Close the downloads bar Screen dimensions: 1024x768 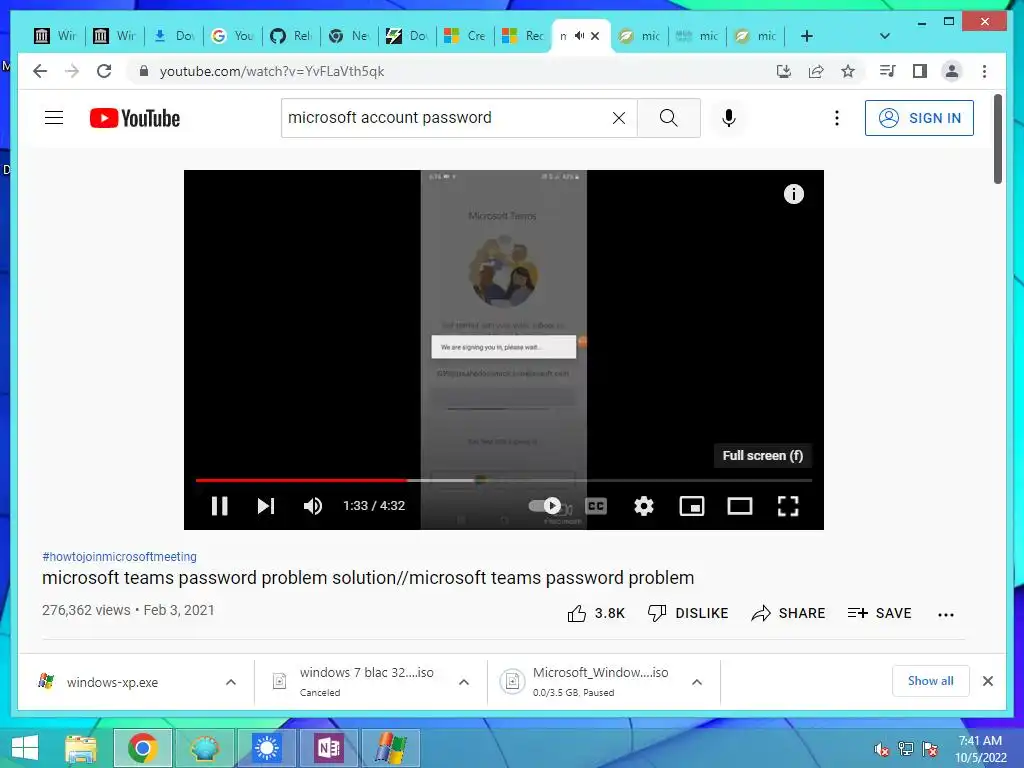(x=987, y=681)
